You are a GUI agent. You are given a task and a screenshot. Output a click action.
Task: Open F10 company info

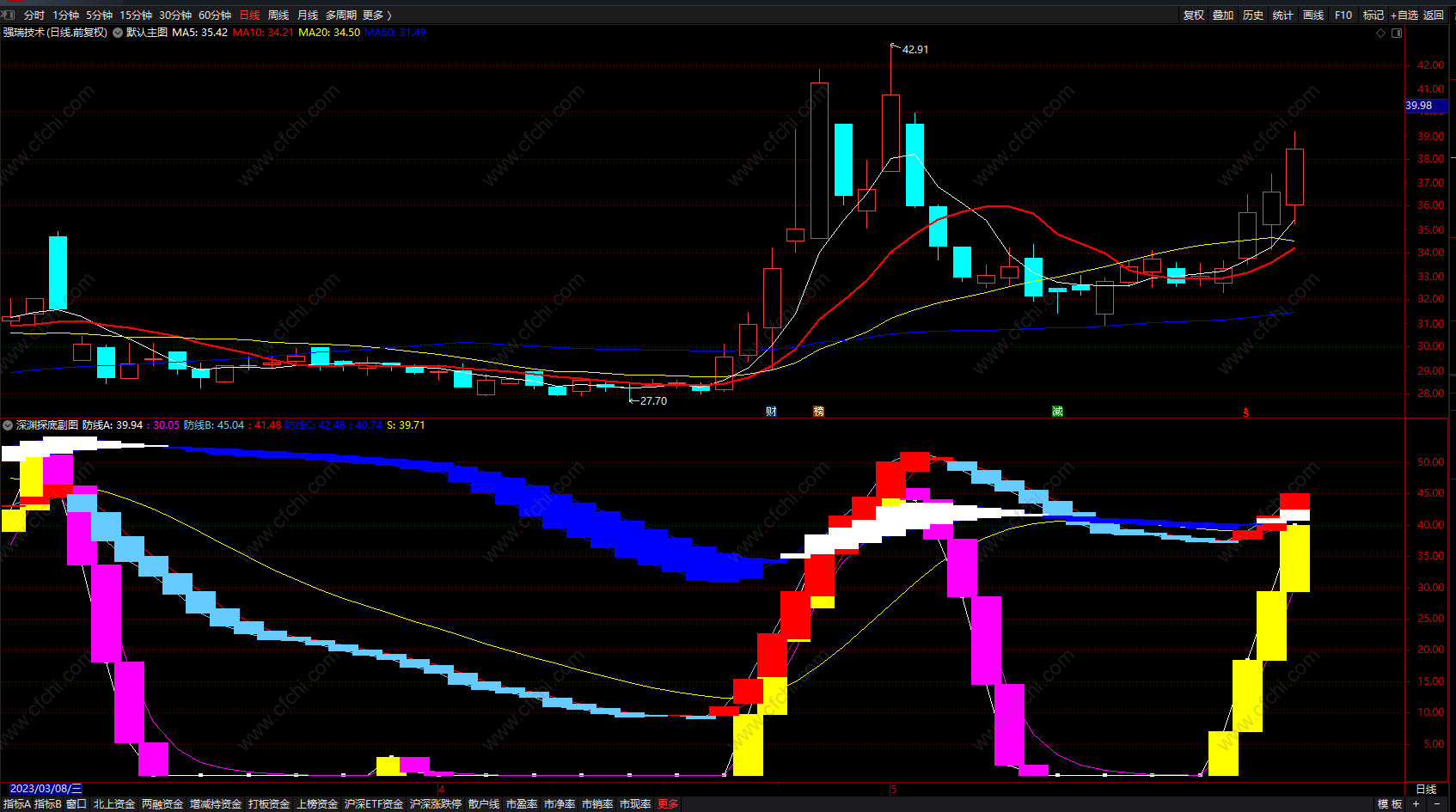pyautogui.click(x=1343, y=15)
